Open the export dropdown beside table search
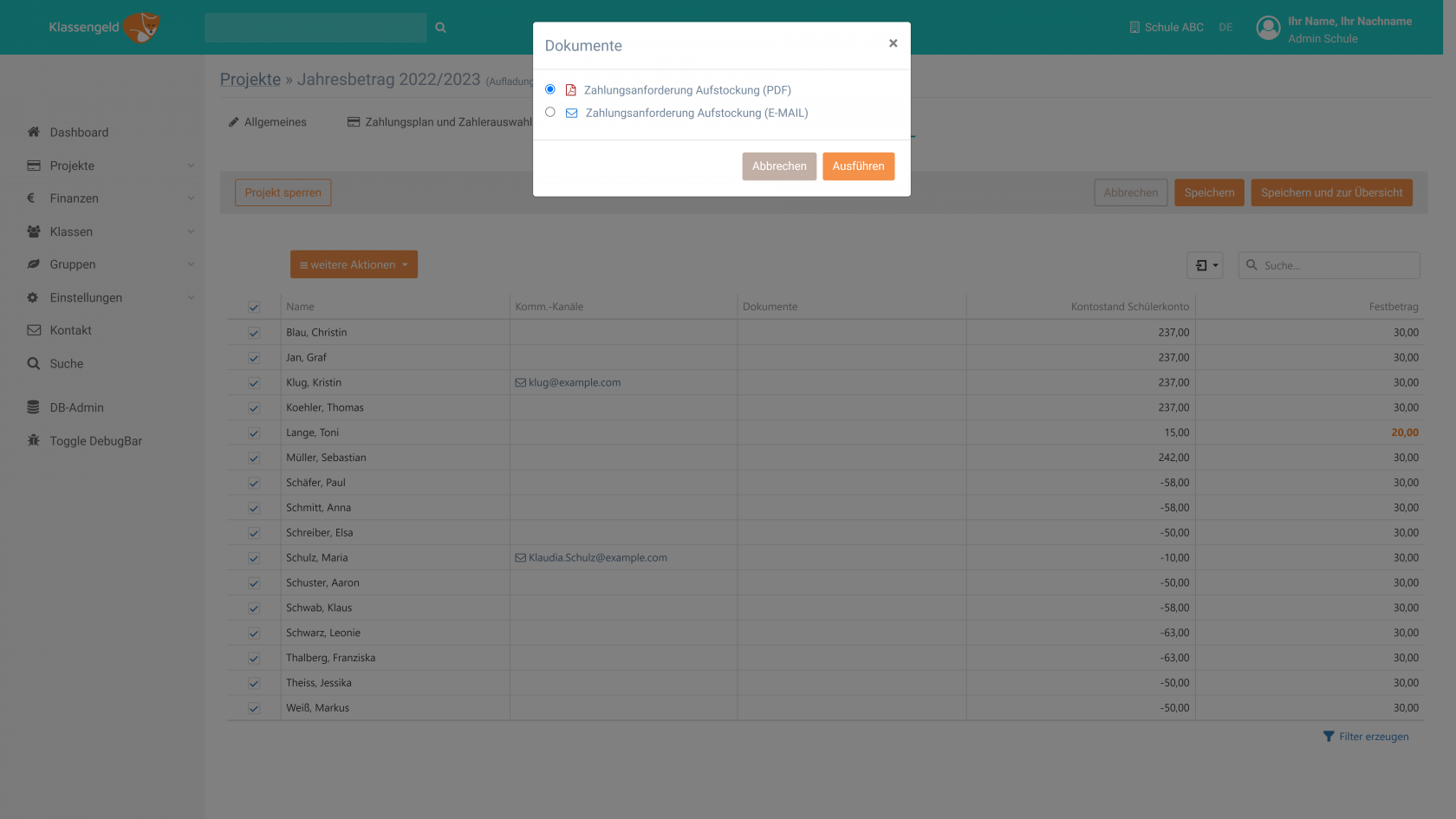This screenshot has height=819, width=1456. [x=1205, y=265]
